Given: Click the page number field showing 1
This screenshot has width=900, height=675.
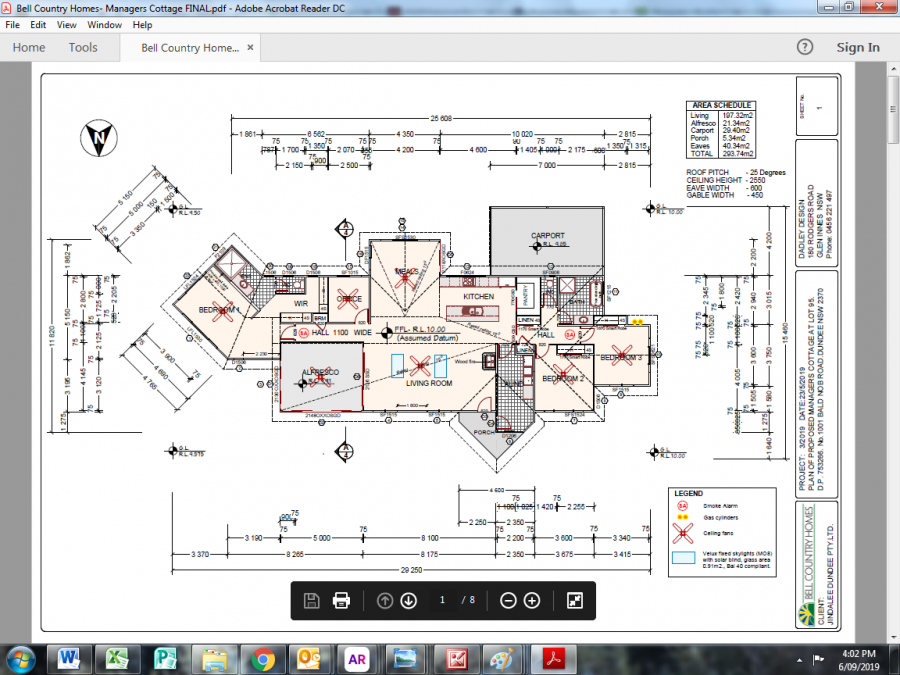Looking at the screenshot, I should (x=442, y=600).
